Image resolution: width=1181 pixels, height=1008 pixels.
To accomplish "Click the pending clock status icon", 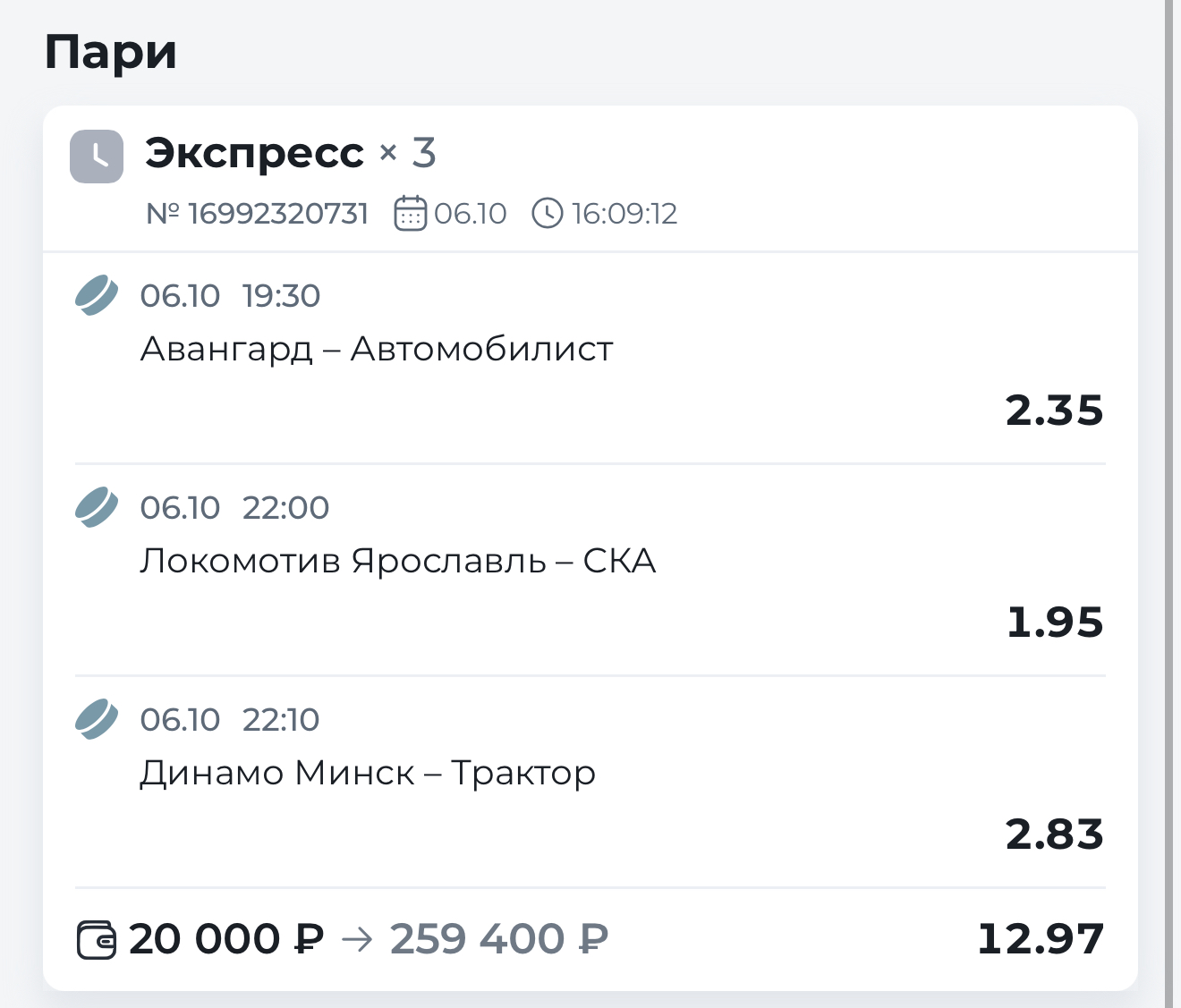I will click(x=97, y=157).
